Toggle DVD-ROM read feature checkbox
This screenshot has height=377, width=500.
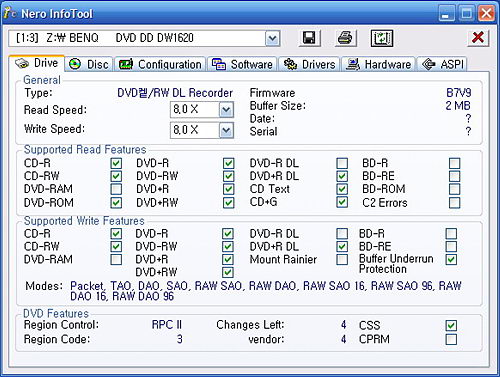coord(116,203)
